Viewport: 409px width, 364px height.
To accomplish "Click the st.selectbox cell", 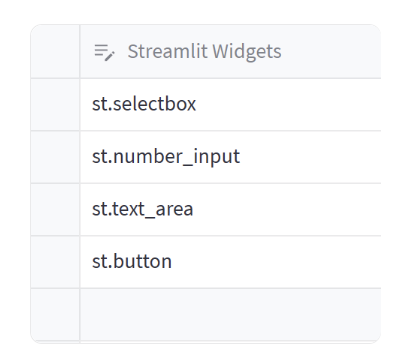I will (230, 104).
